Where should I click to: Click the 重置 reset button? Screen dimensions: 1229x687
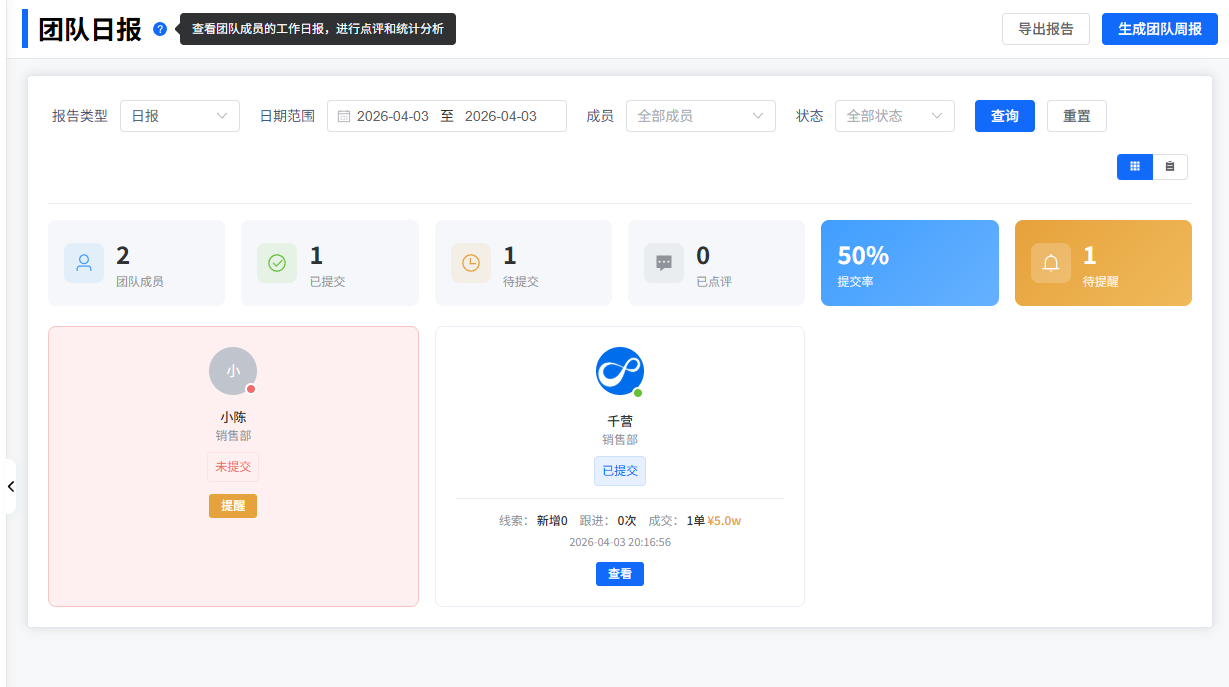click(x=1076, y=116)
